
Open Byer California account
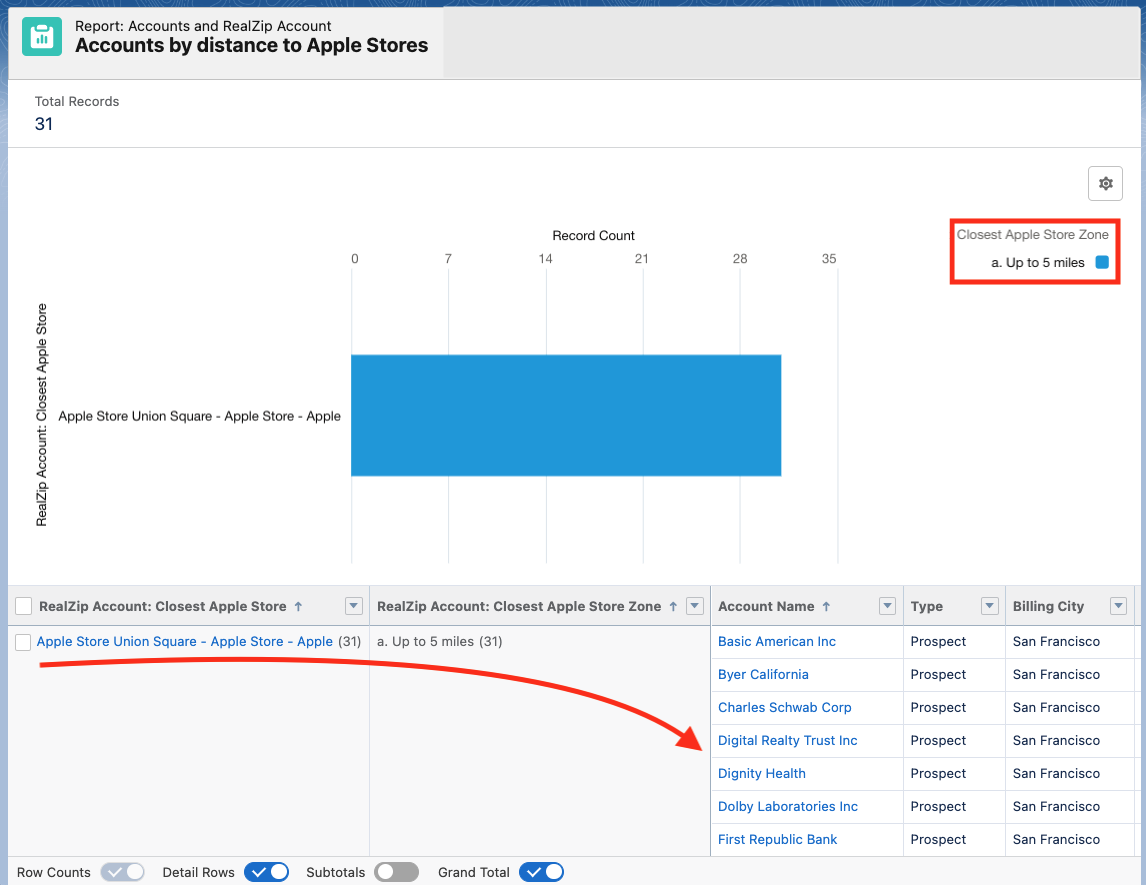(x=763, y=675)
